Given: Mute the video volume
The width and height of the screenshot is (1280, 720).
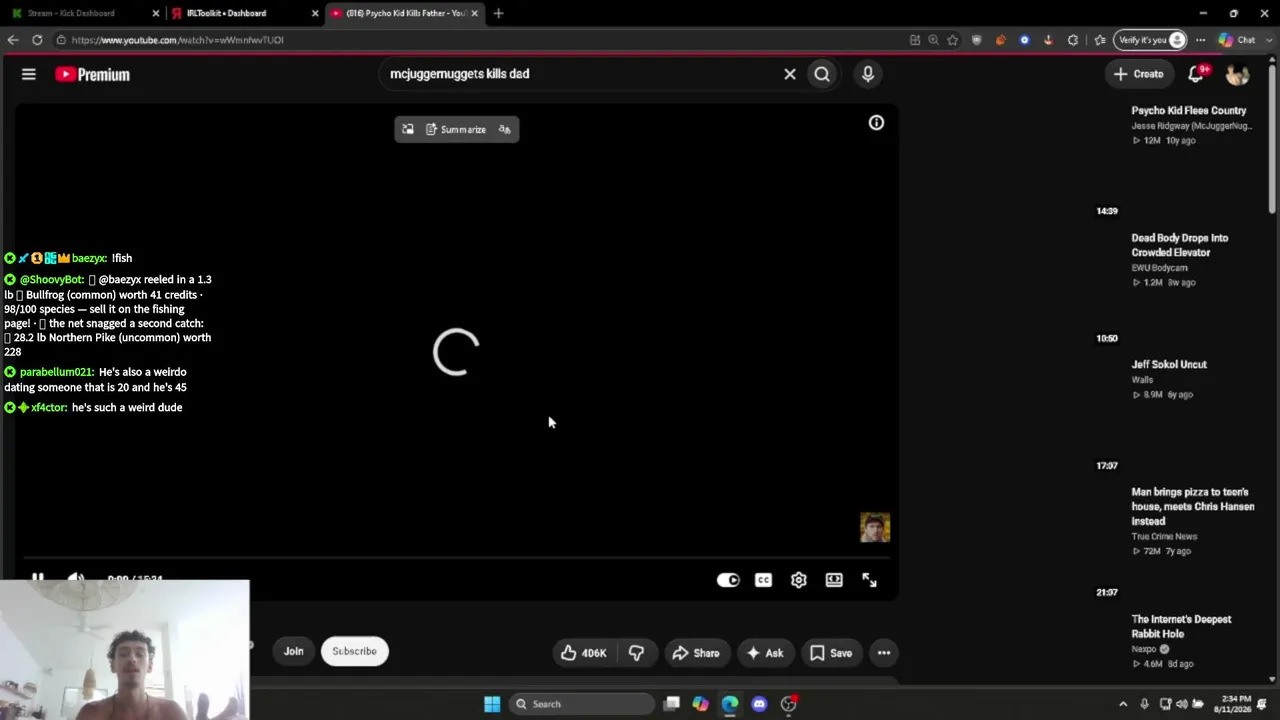Looking at the screenshot, I should coord(76,578).
